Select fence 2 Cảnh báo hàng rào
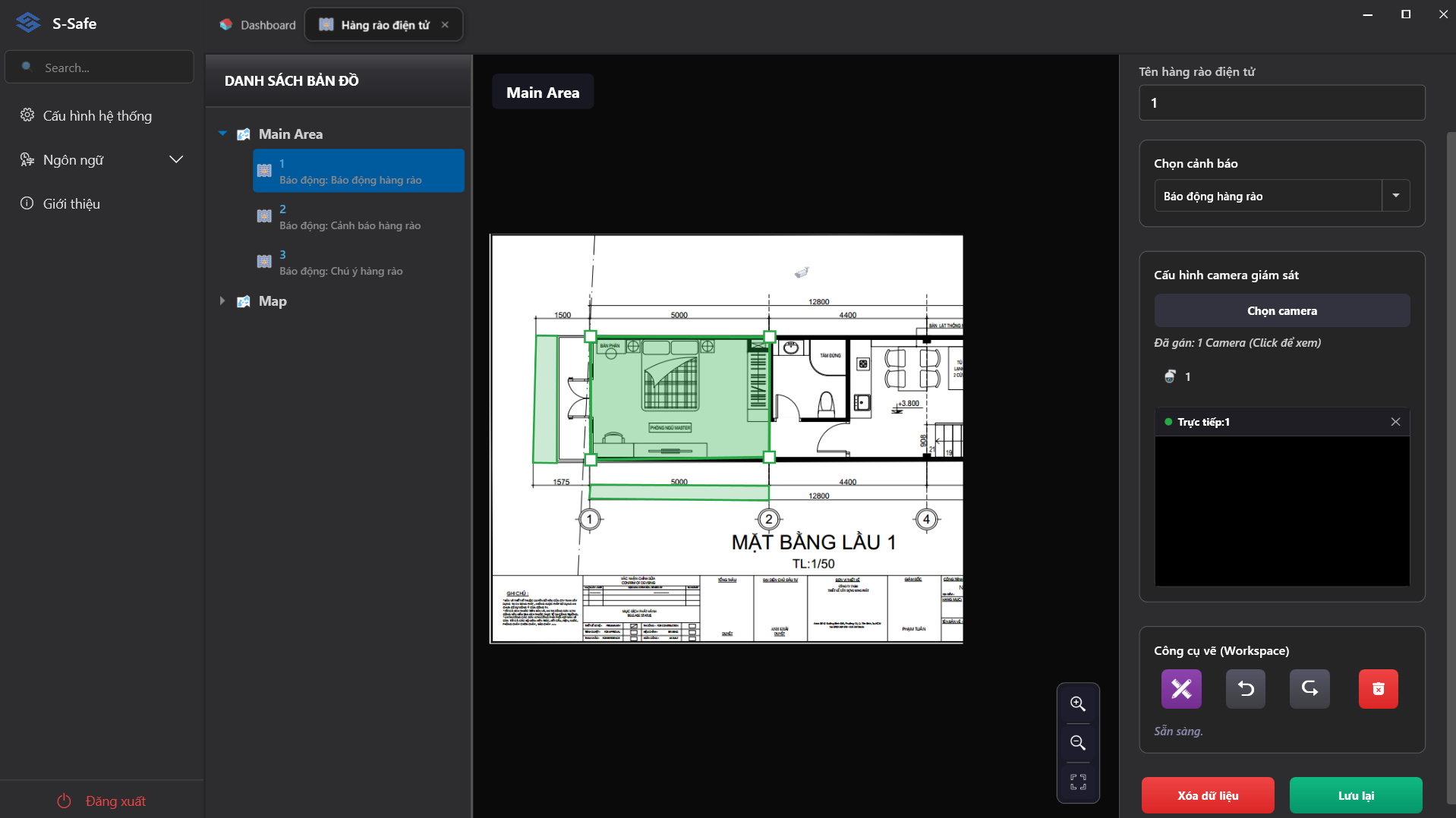 point(358,216)
